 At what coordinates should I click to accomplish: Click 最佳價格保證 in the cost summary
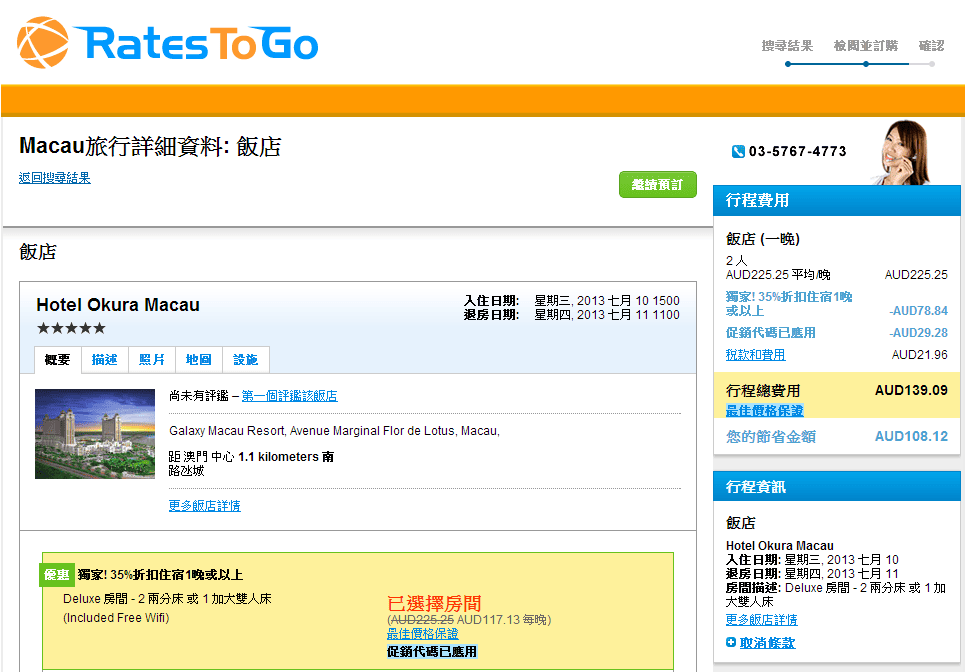point(764,411)
